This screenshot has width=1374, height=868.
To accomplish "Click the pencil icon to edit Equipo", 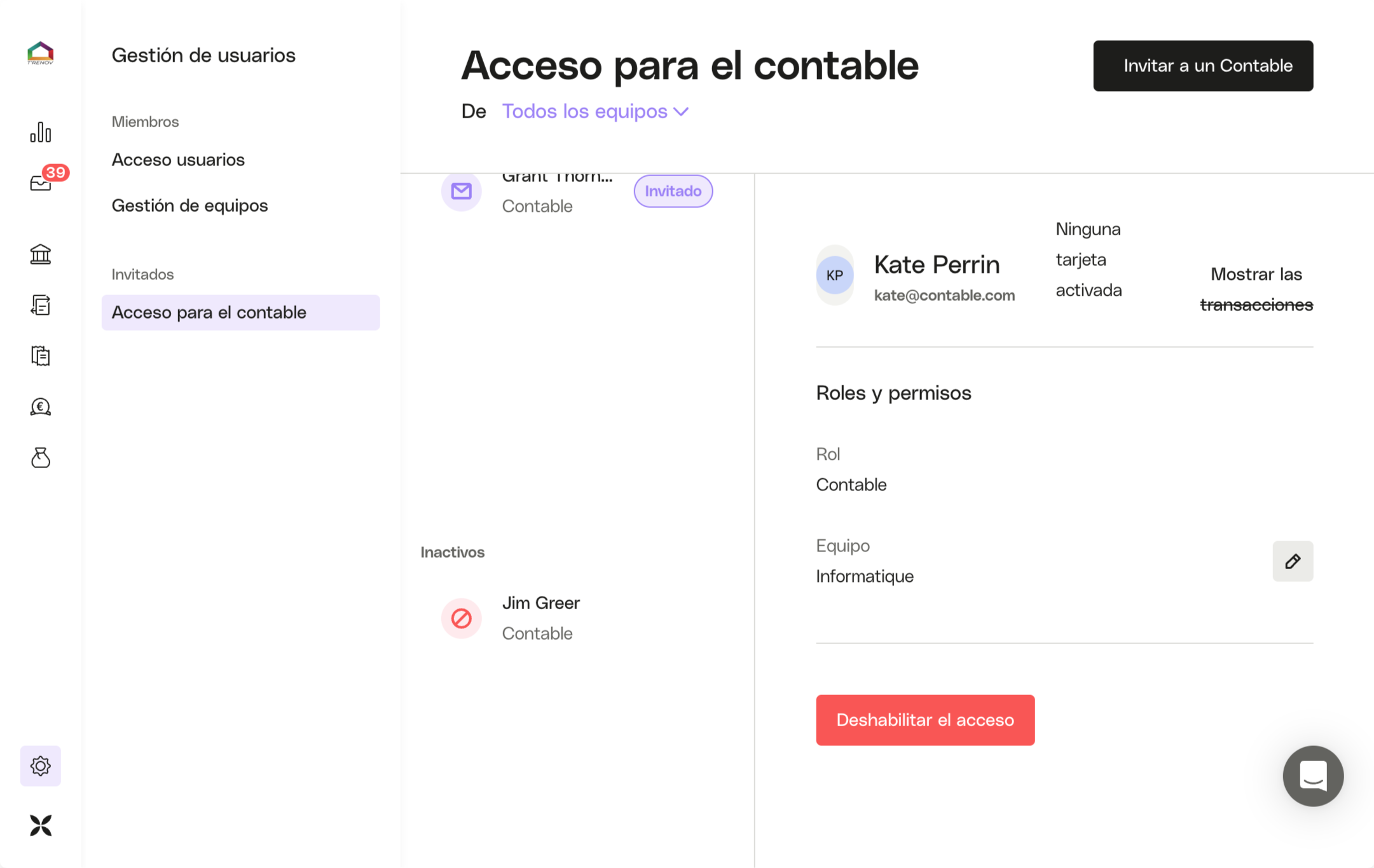I will click(1292, 561).
